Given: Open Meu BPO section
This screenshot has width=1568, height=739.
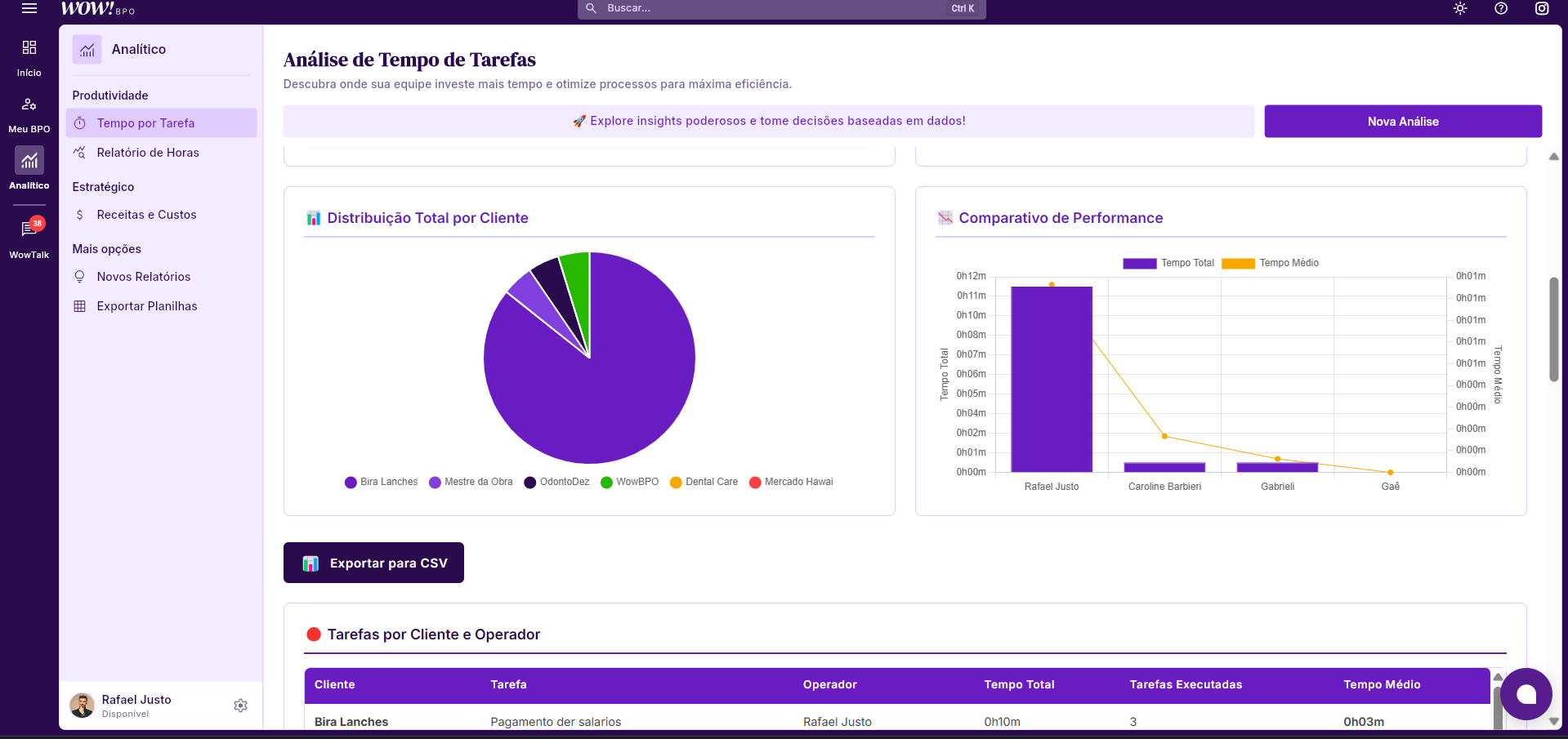Looking at the screenshot, I should tap(29, 114).
